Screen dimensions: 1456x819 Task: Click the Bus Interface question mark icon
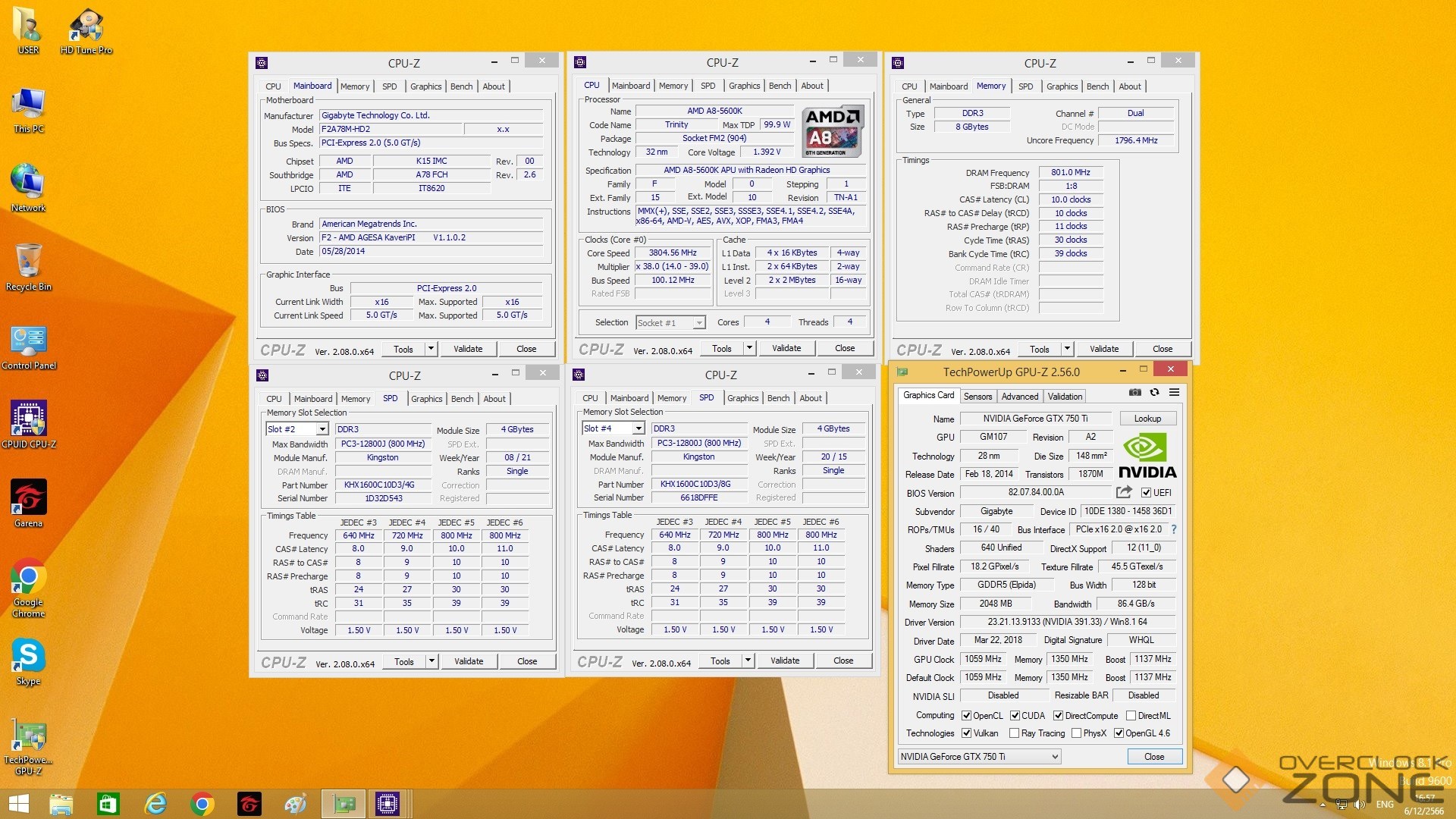tap(1174, 529)
